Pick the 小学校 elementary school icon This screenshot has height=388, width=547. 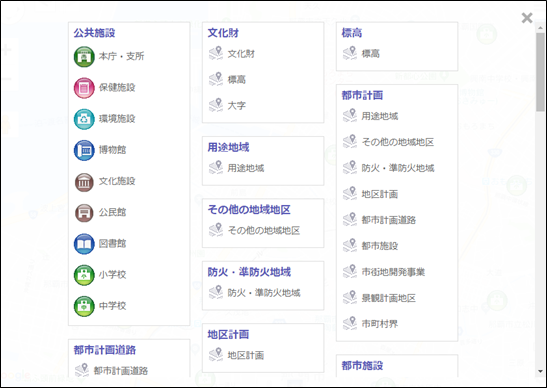tap(84, 275)
